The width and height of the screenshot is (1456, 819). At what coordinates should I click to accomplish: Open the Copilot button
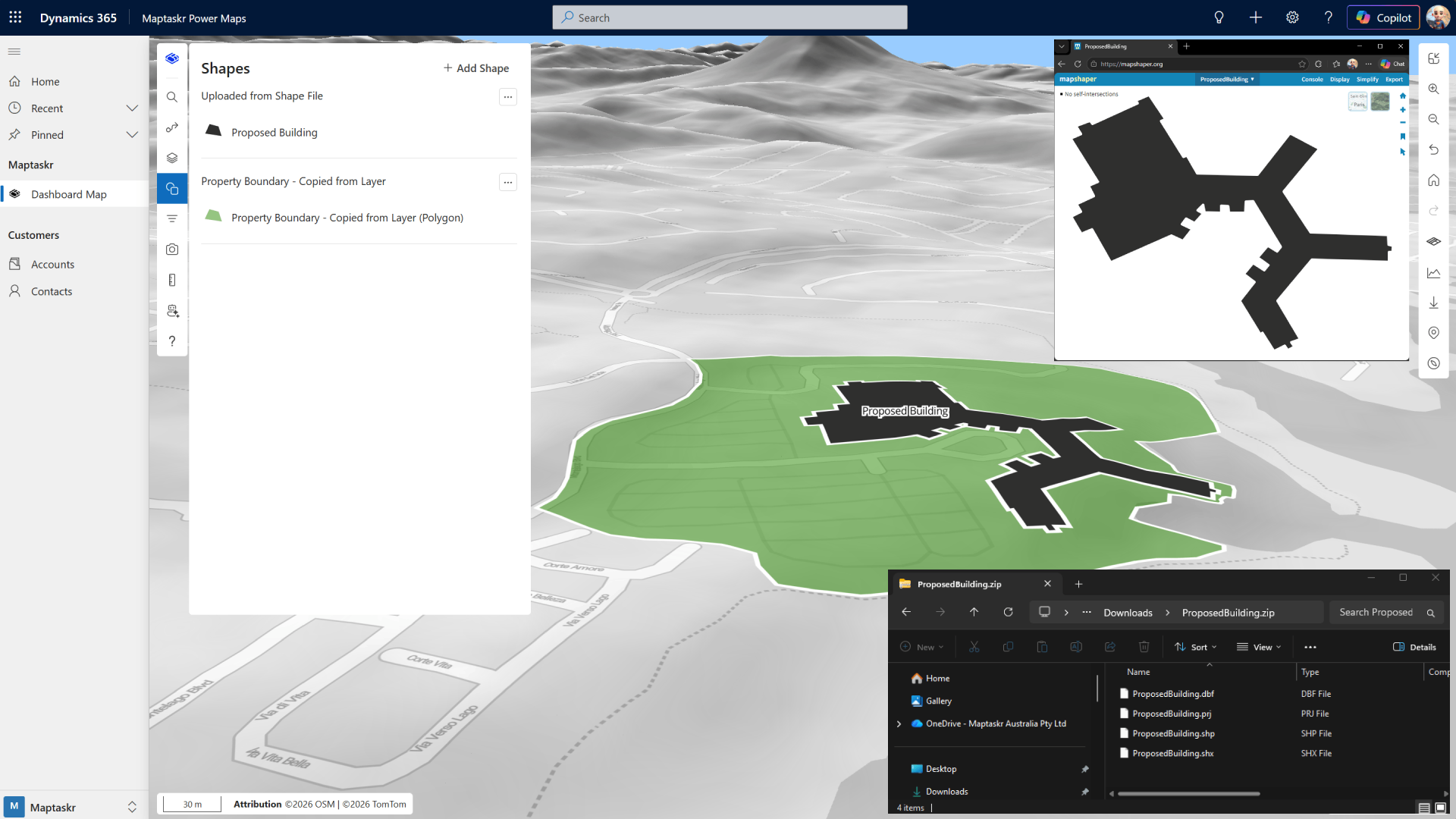pyautogui.click(x=1383, y=17)
